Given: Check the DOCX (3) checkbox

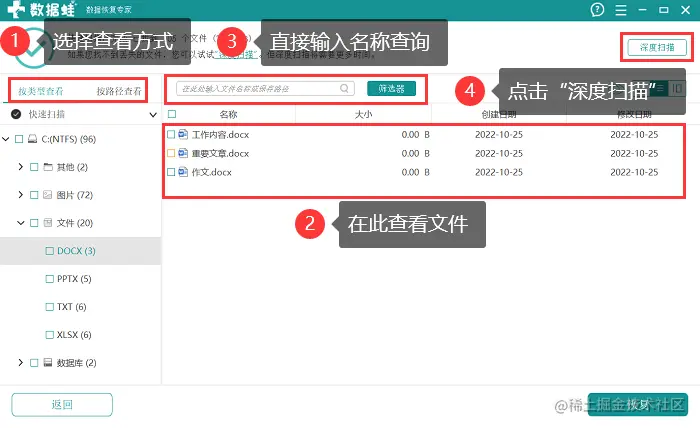Looking at the screenshot, I should 50,251.
